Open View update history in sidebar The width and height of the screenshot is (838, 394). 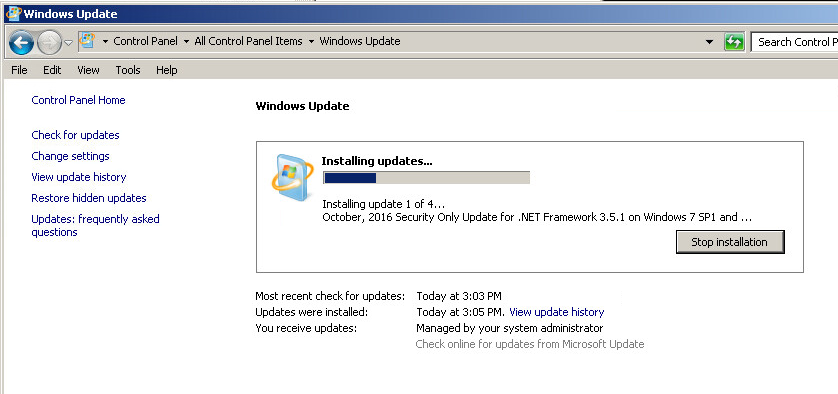coord(79,177)
